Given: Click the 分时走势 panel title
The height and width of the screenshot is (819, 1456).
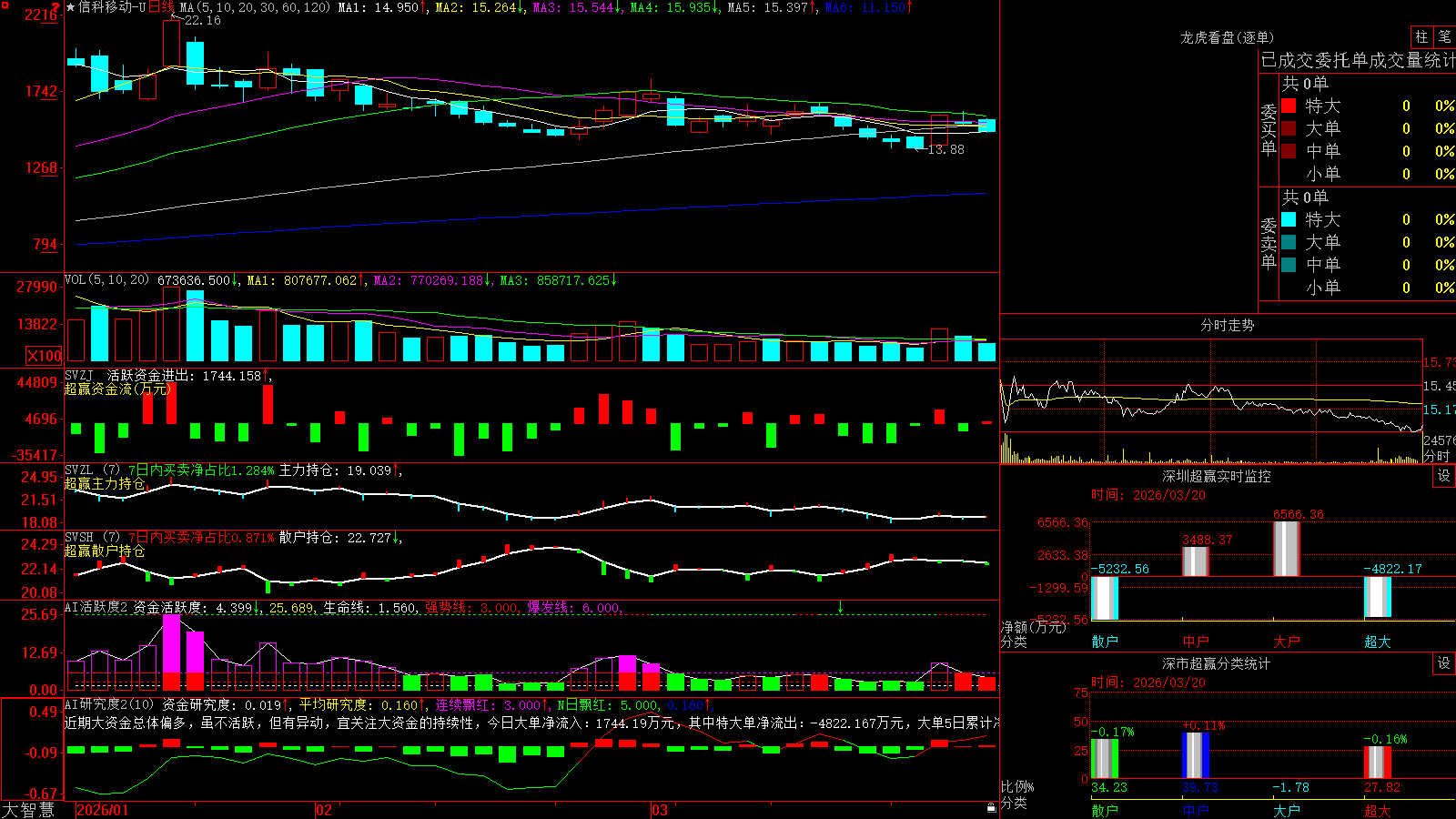Looking at the screenshot, I should pyautogui.click(x=1227, y=325).
